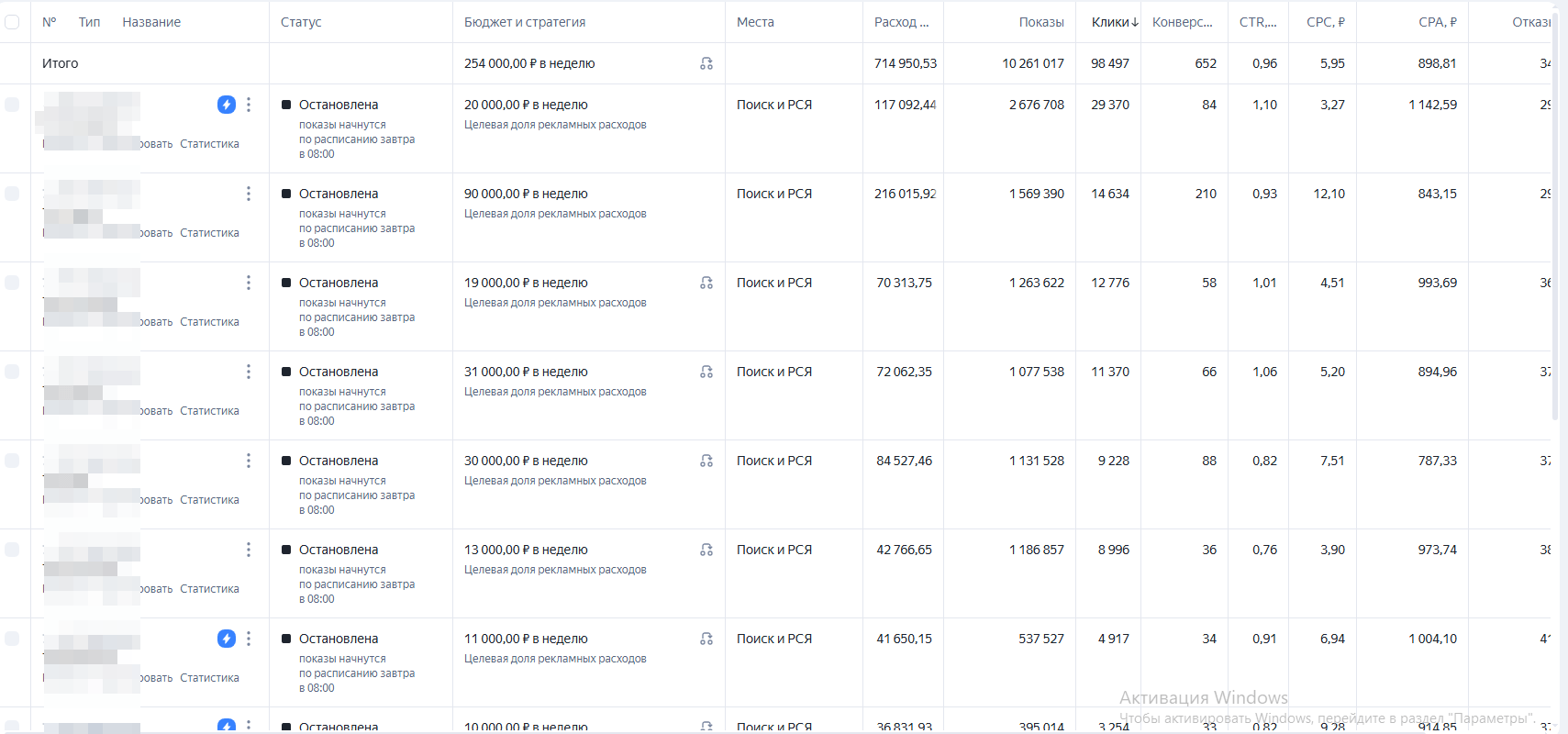Viewport: 1568px width, 734px height.
Task: Click the vertical scrollbar on the right edge
Action: 1555,211
